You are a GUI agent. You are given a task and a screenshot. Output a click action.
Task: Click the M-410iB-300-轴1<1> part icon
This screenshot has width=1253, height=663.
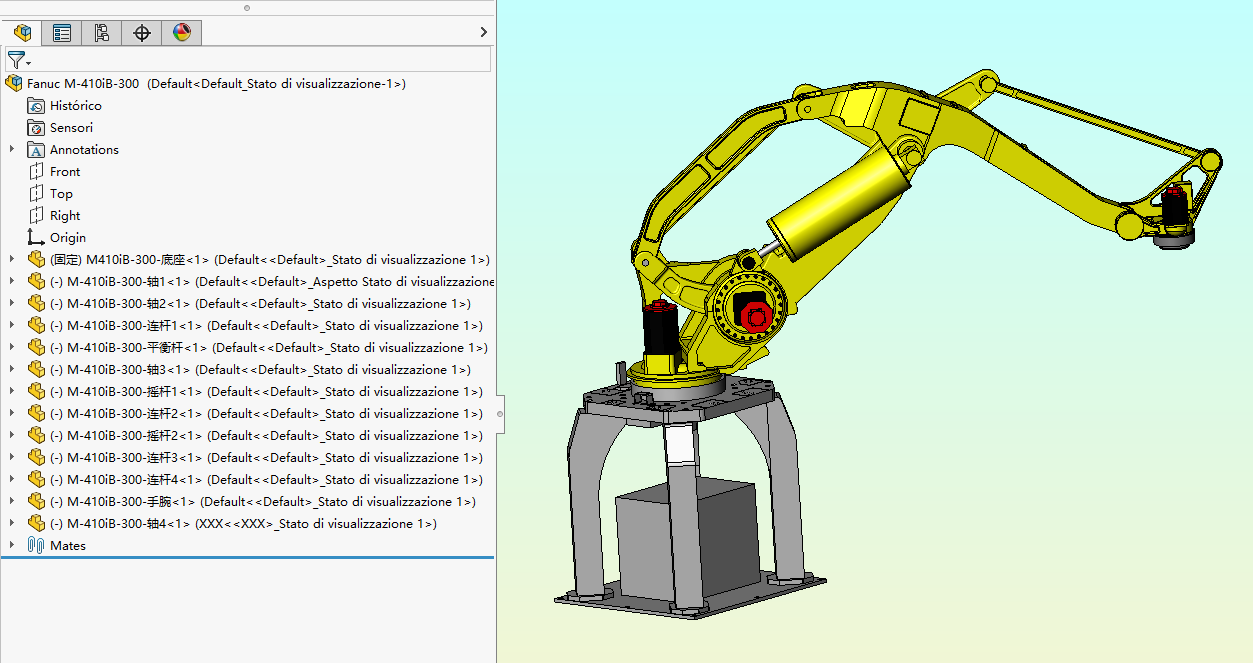pyautogui.click(x=36, y=282)
